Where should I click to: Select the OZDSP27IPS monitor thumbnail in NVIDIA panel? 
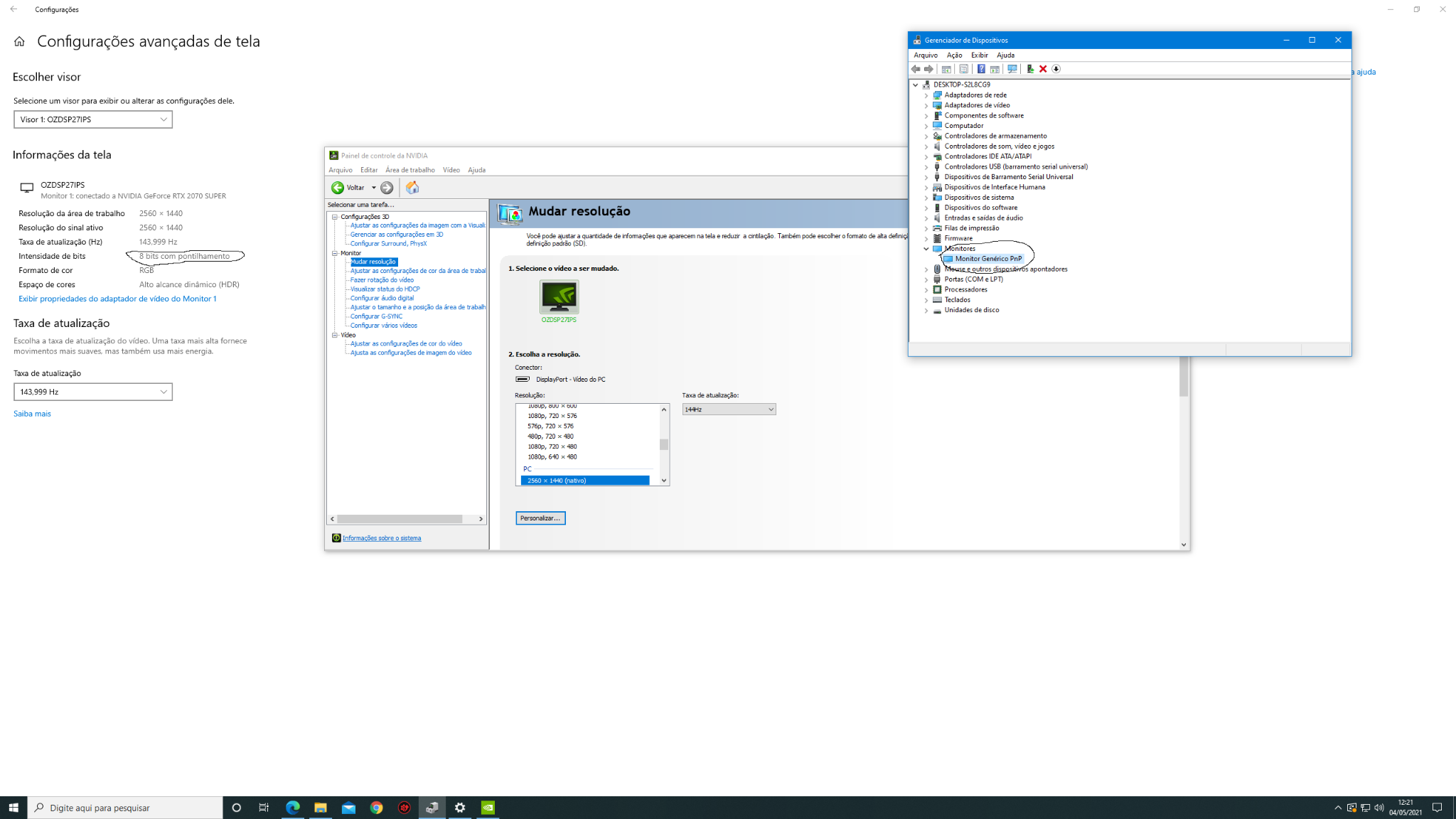pyautogui.click(x=559, y=296)
